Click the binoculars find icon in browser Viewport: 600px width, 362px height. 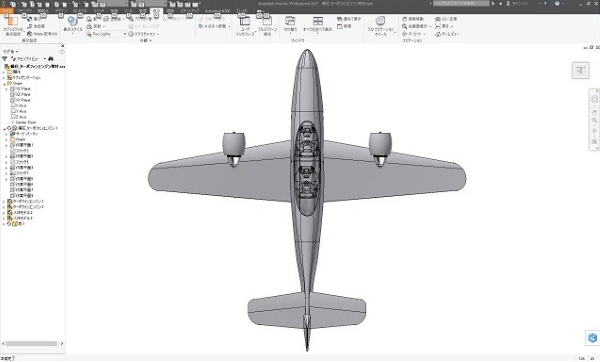pyautogui.click(x=51, y=59)
